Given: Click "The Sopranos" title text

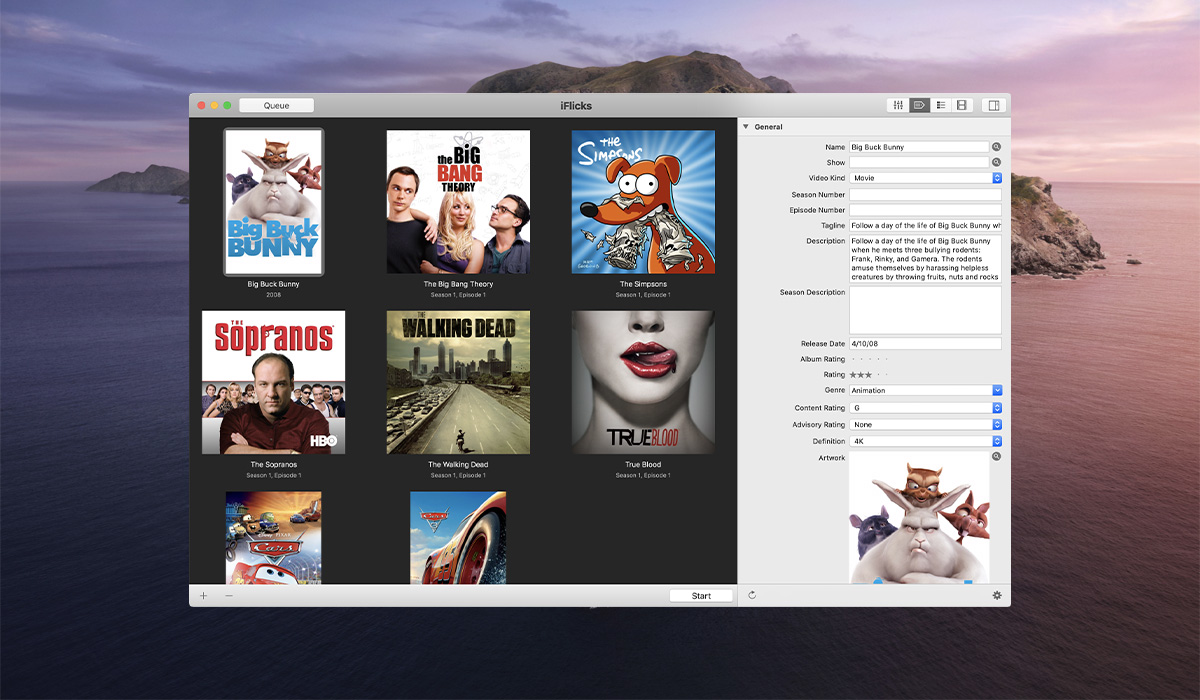Looking at the screenshot, I should tap(273, 465).
